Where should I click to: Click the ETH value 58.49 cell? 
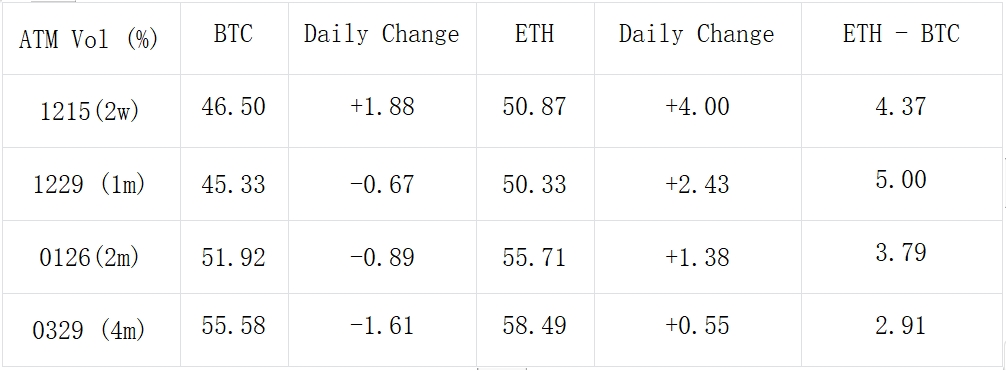[535, 330]
